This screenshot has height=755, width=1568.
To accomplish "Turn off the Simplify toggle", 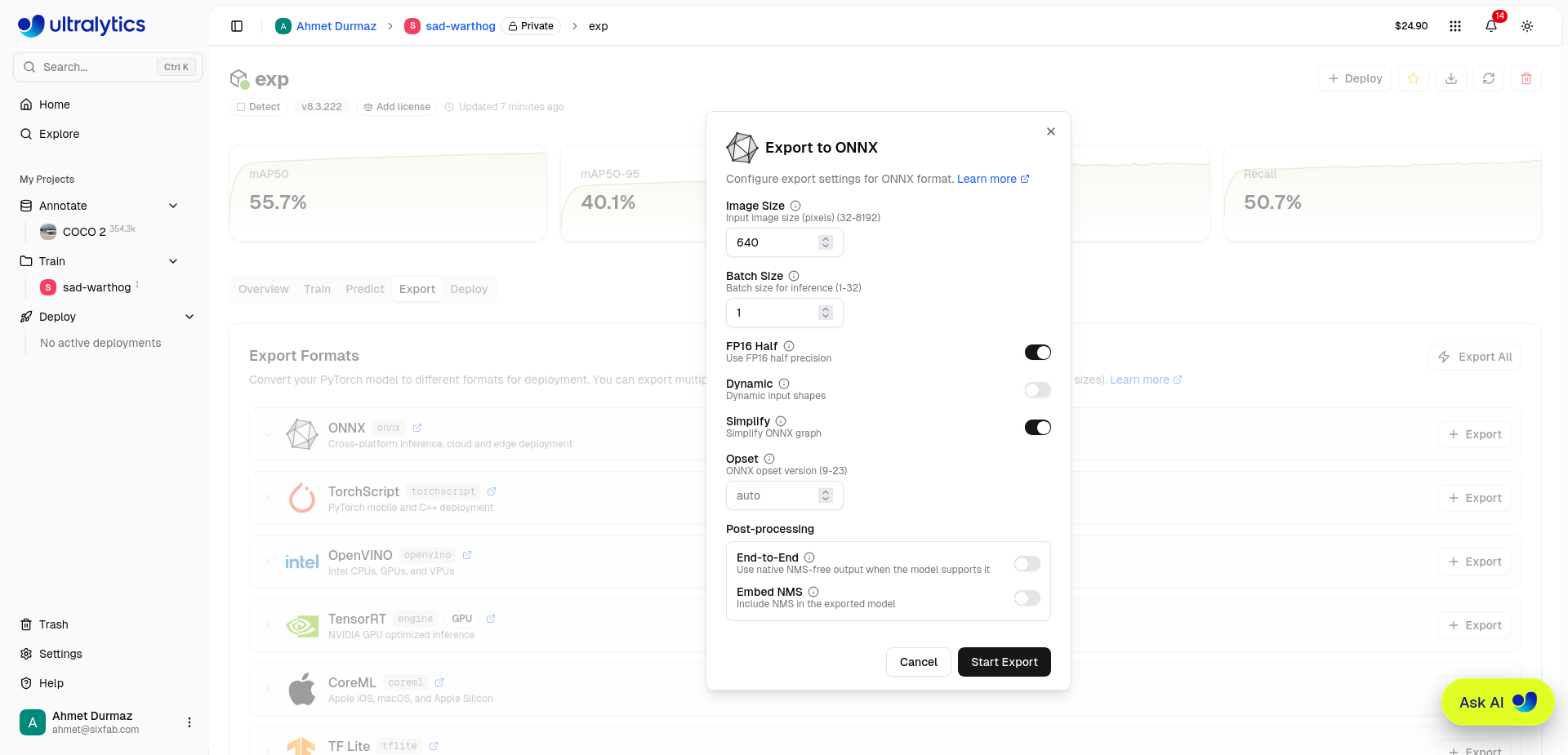I will (1038, 428).
